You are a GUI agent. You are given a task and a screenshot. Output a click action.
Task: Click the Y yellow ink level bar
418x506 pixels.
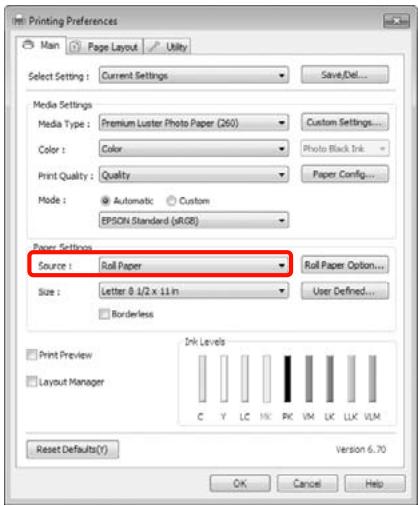224,379
